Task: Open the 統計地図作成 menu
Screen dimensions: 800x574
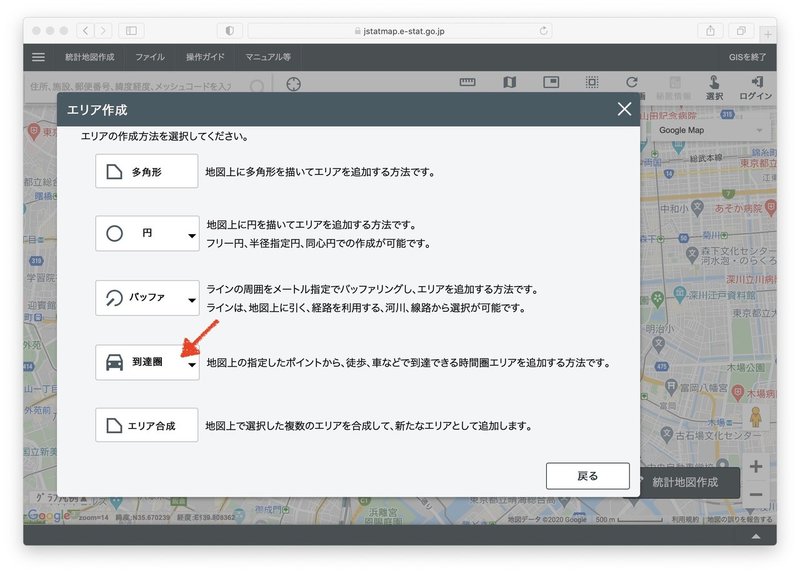Action: pyautogui.click(x=89, y=57)
